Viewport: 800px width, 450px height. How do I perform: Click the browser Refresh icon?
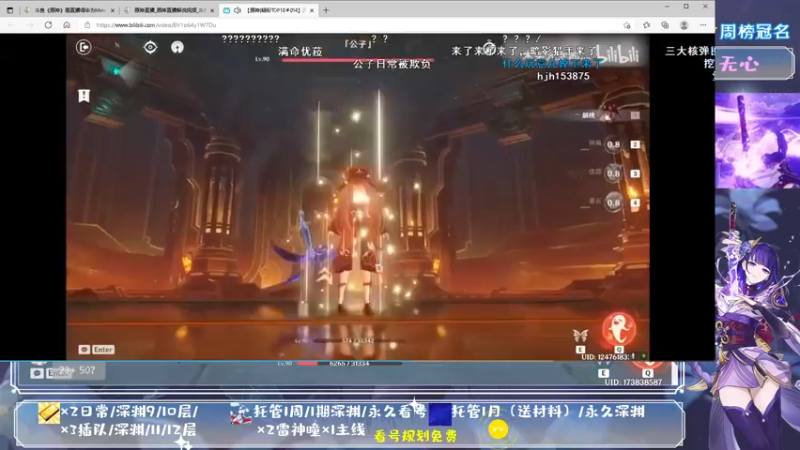[48, 24]
